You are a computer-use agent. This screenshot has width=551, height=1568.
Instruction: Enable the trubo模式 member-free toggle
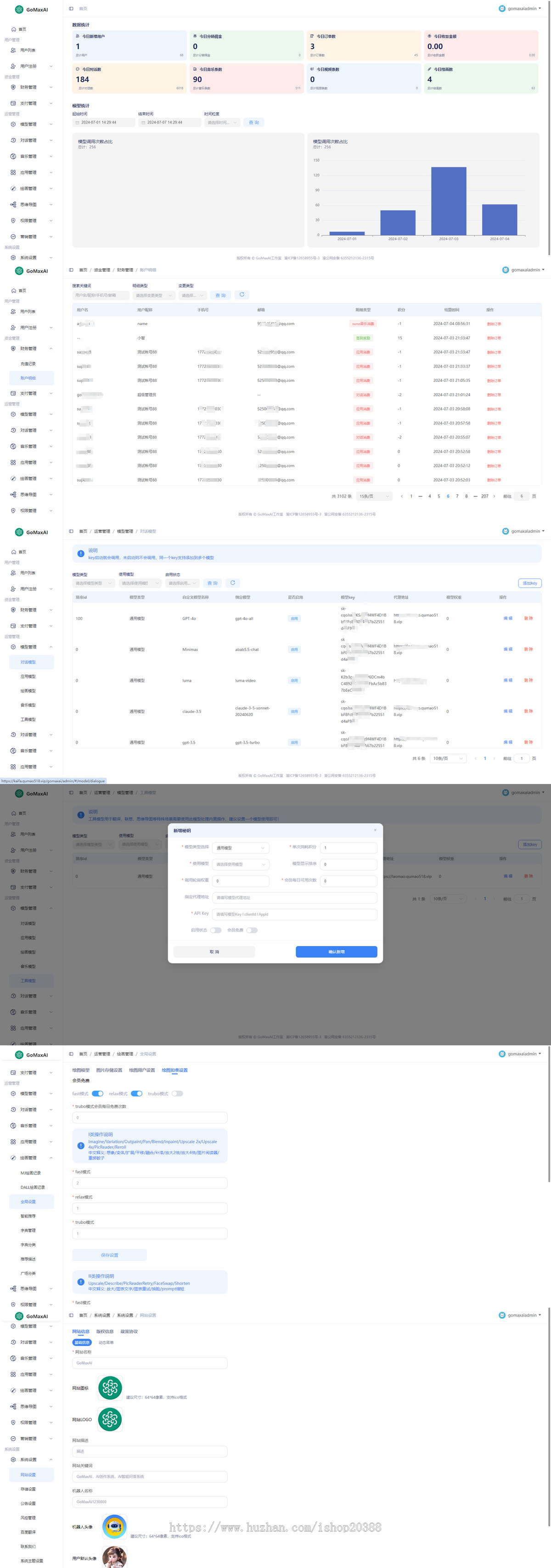point(177,1094)
